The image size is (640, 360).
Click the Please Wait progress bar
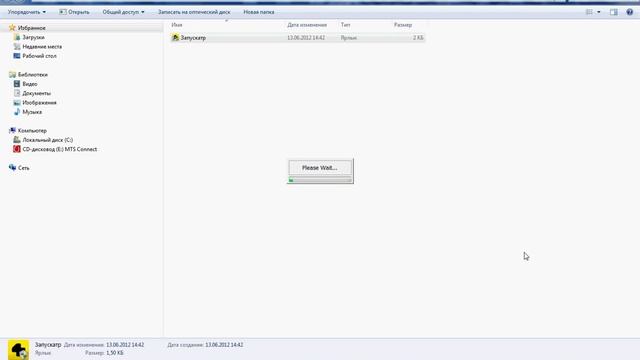320,180
